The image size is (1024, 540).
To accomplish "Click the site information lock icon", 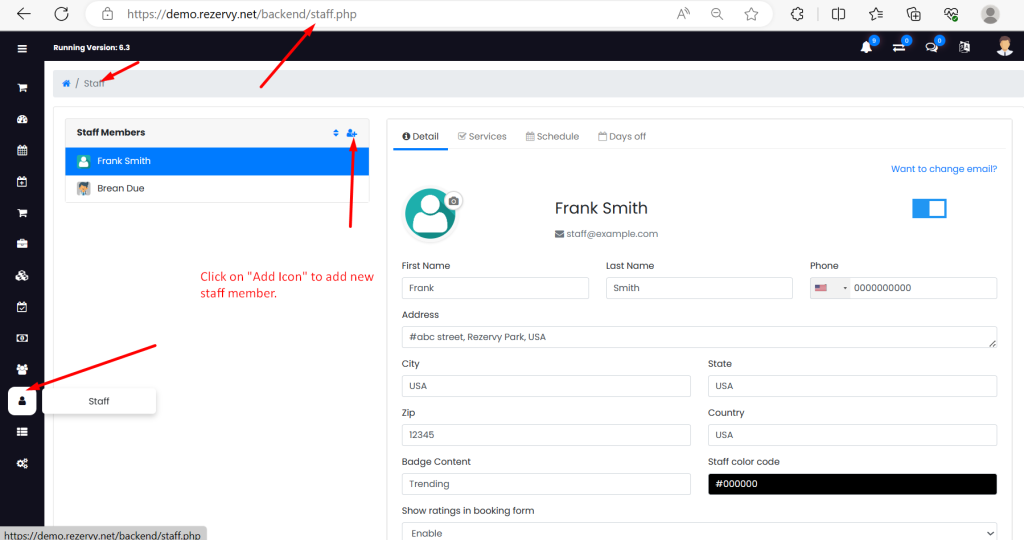I will click(108, 14).
